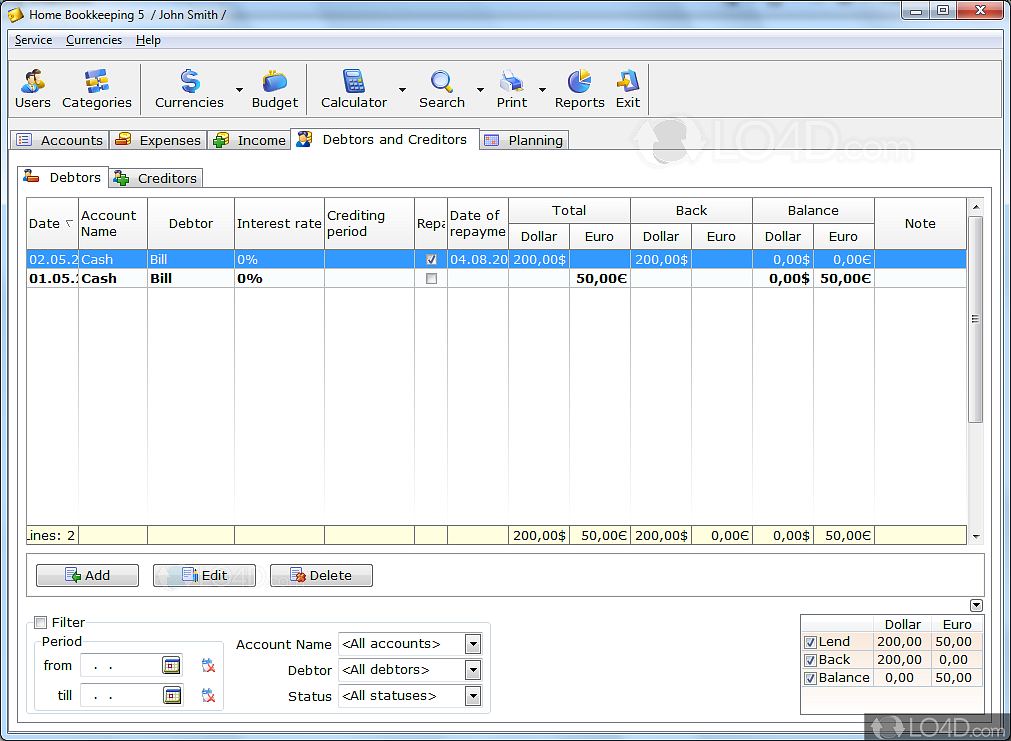This screenshot has height=741, width=1011.
Task: Click the 50,00€ Total Euro cell
Action: 600,279
